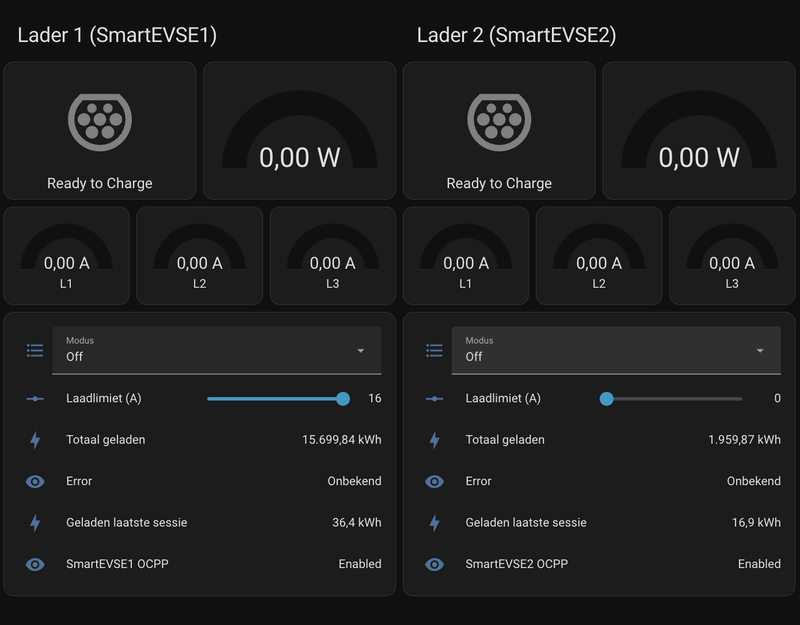Screen dimensions: 800x625
Task: Open the Lader 2 L1 current gauge
Action: pyautogui.click(x=466, y=256)
